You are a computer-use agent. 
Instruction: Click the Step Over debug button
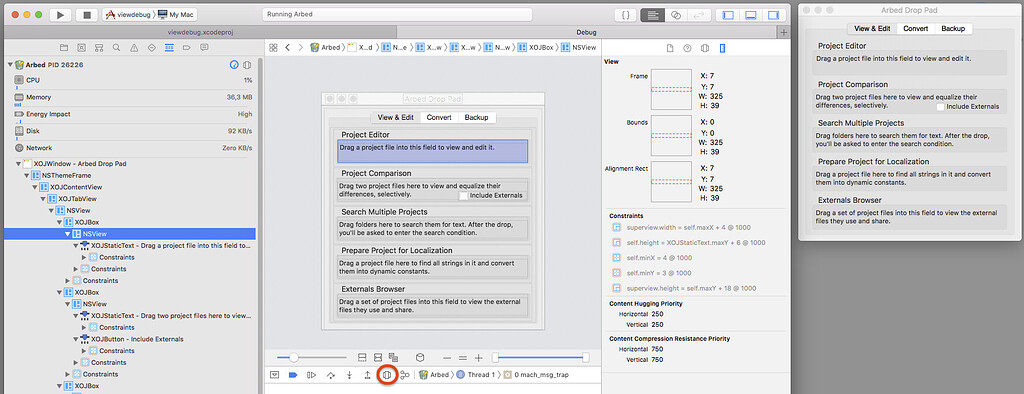coord(330,375)
